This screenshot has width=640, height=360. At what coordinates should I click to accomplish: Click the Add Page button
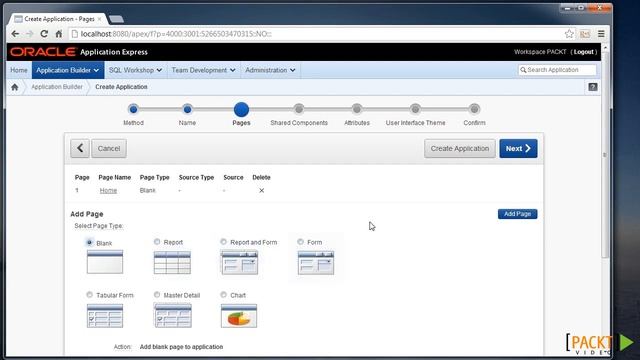[x=518, y=214]
